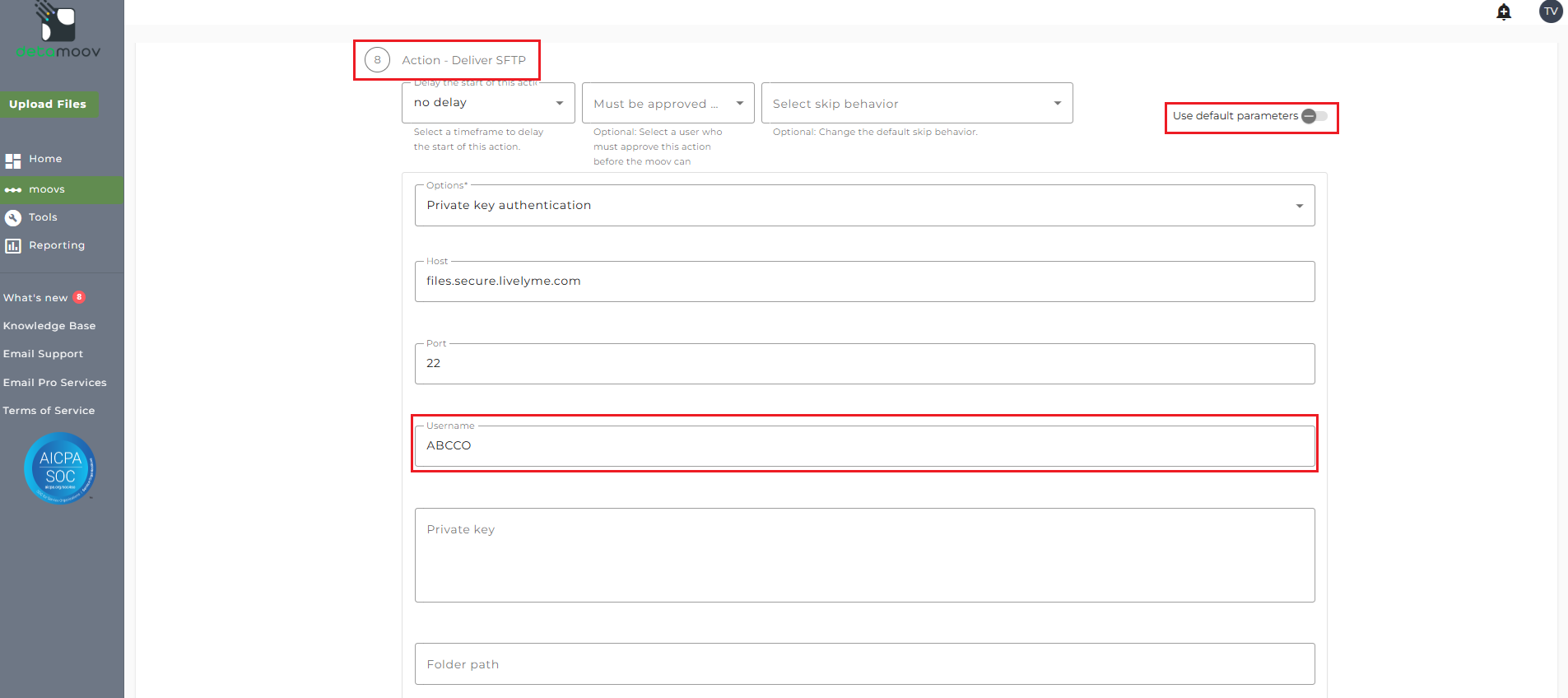Expand the Select skip behavior dropdown
Viewport: 1568px width, 698px height.
916,104
